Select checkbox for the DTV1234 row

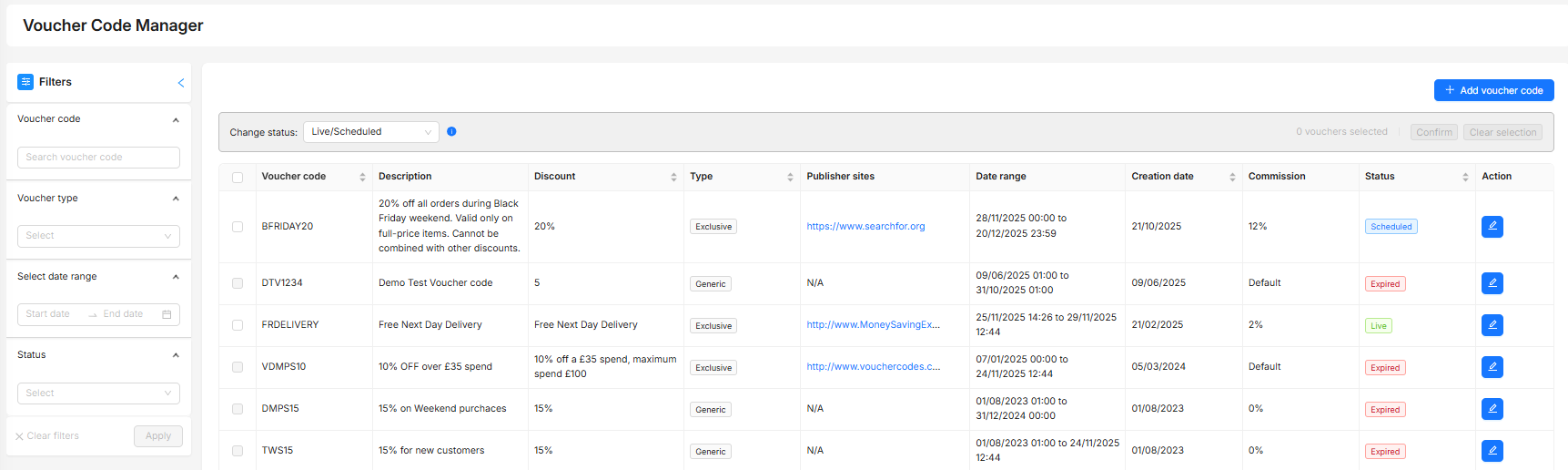point(238,283)
